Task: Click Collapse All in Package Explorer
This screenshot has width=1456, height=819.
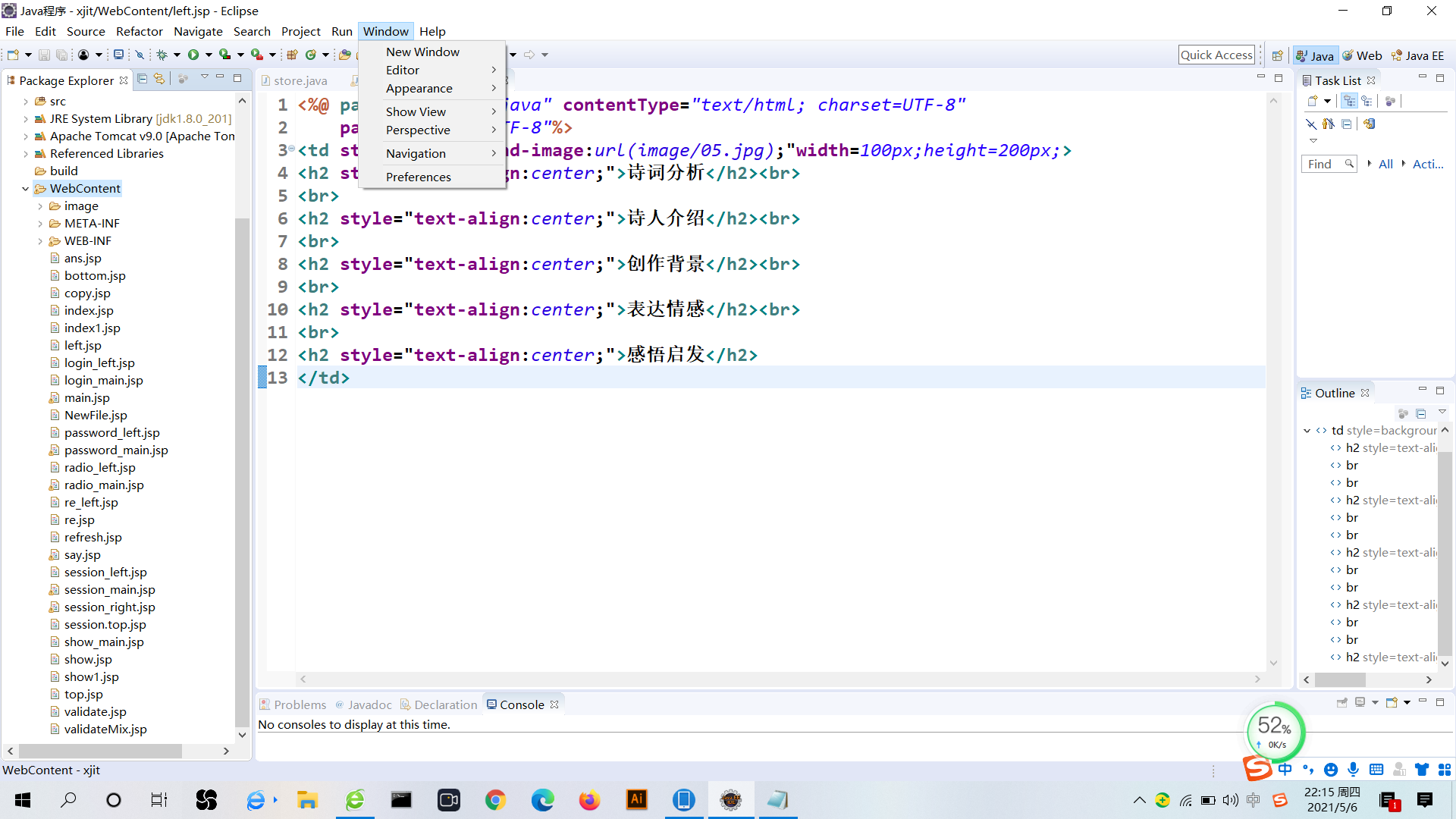Action: coord(142,79)
